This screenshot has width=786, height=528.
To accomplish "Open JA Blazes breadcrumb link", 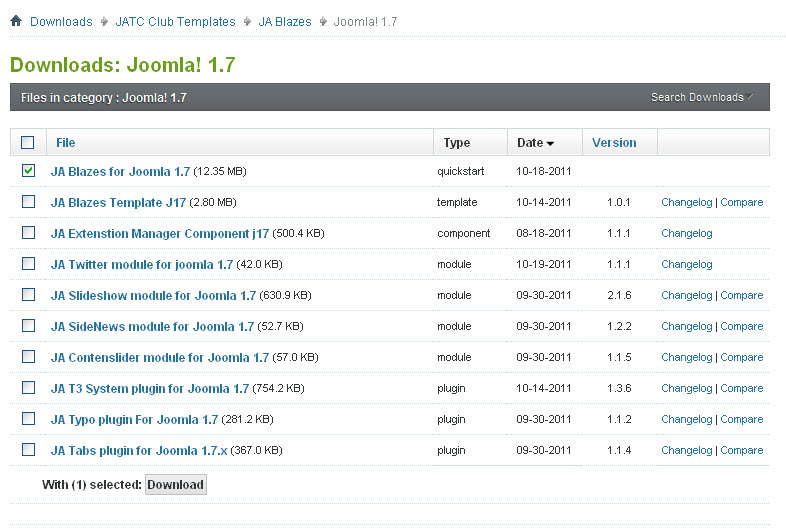I will pyautogui.click(x=285, y=22).
